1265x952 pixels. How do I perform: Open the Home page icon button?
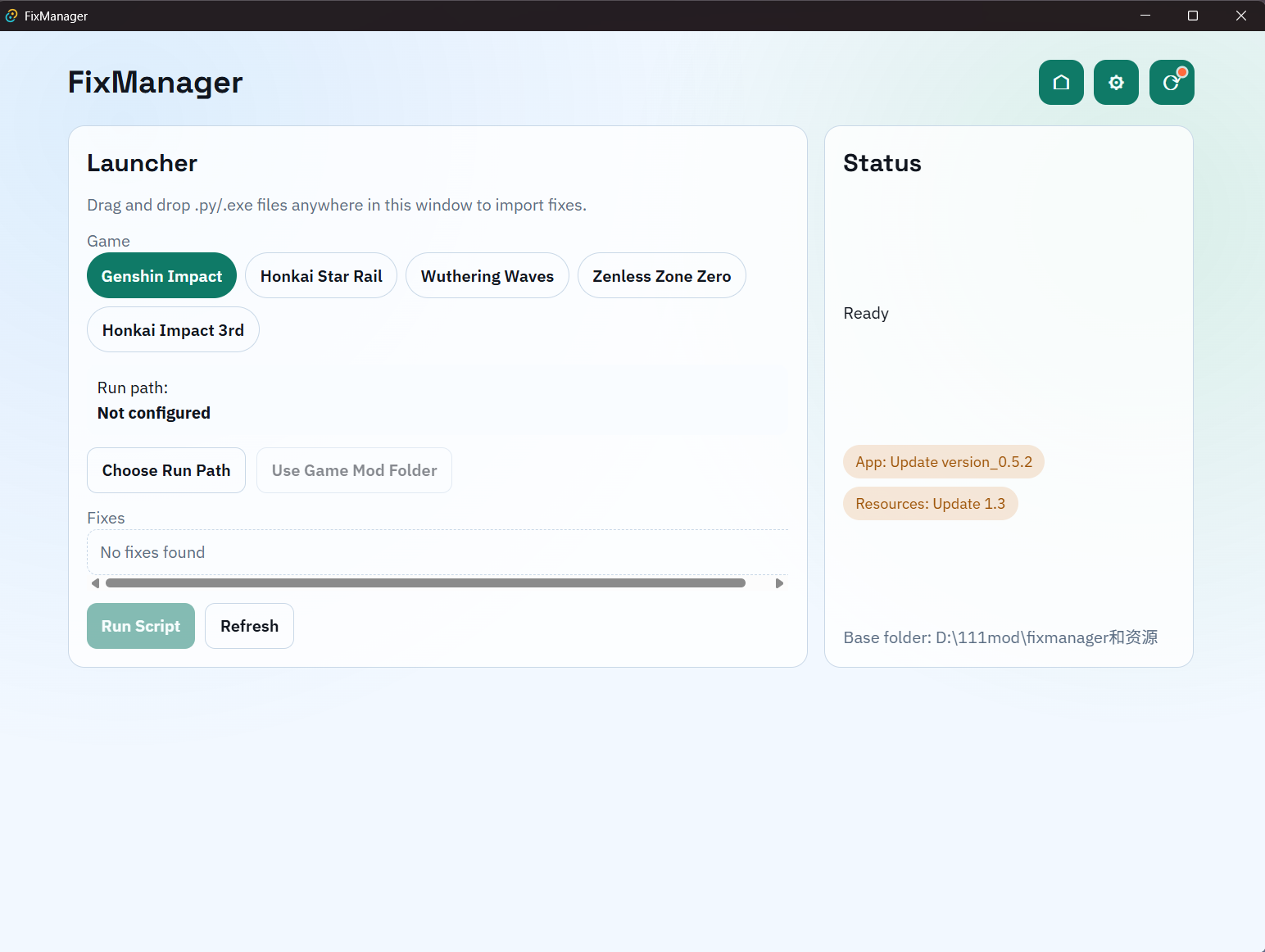1061,82
